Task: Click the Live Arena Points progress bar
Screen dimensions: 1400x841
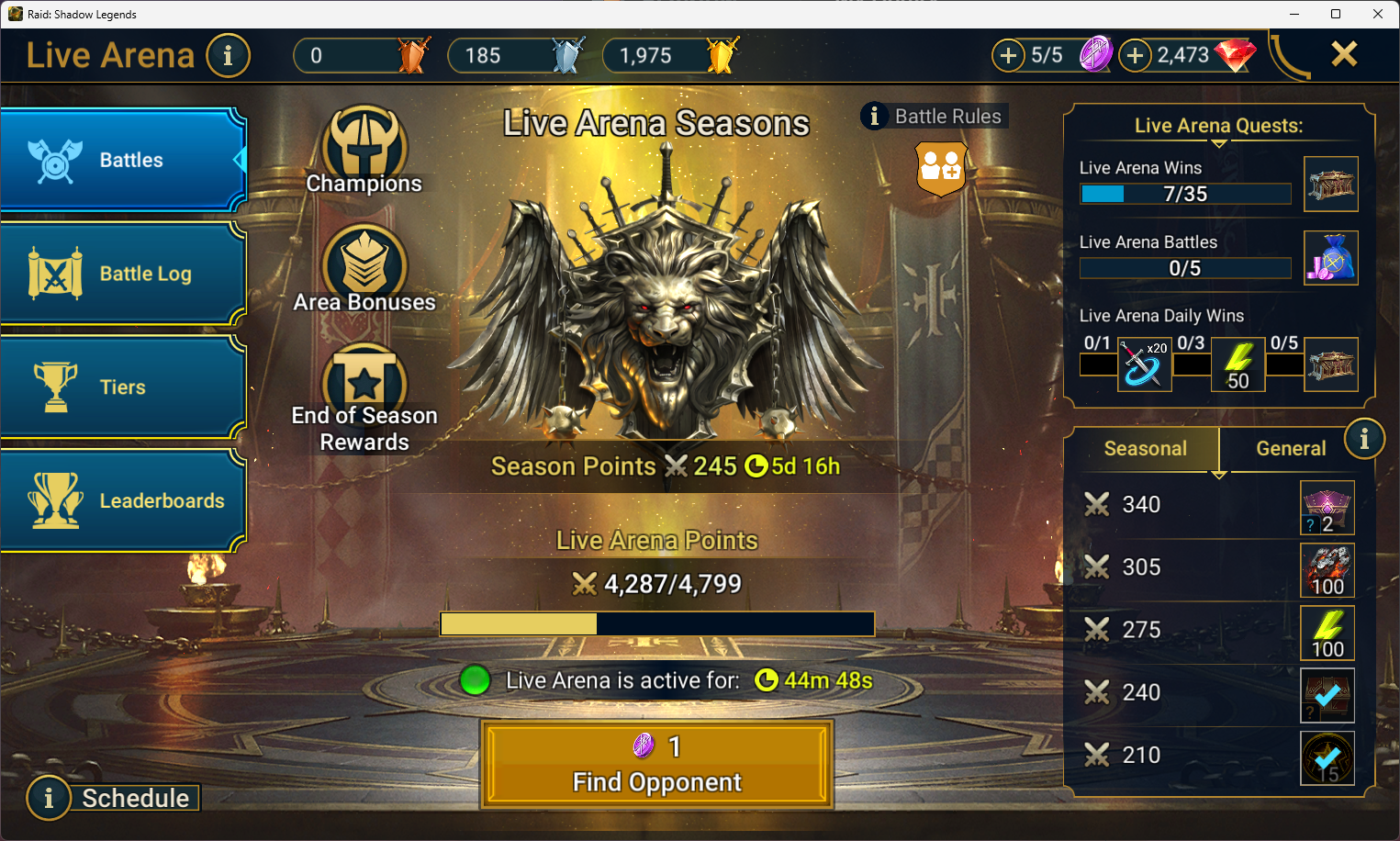Action: (657, 624)
